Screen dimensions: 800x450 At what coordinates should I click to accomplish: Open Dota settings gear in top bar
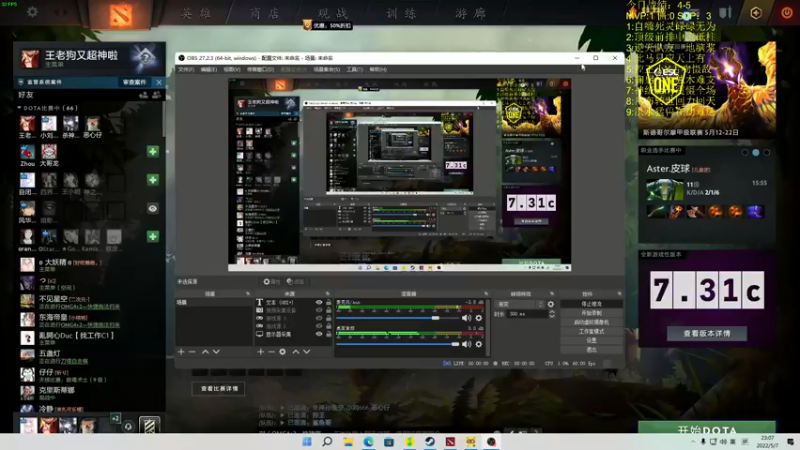(32, 12)
